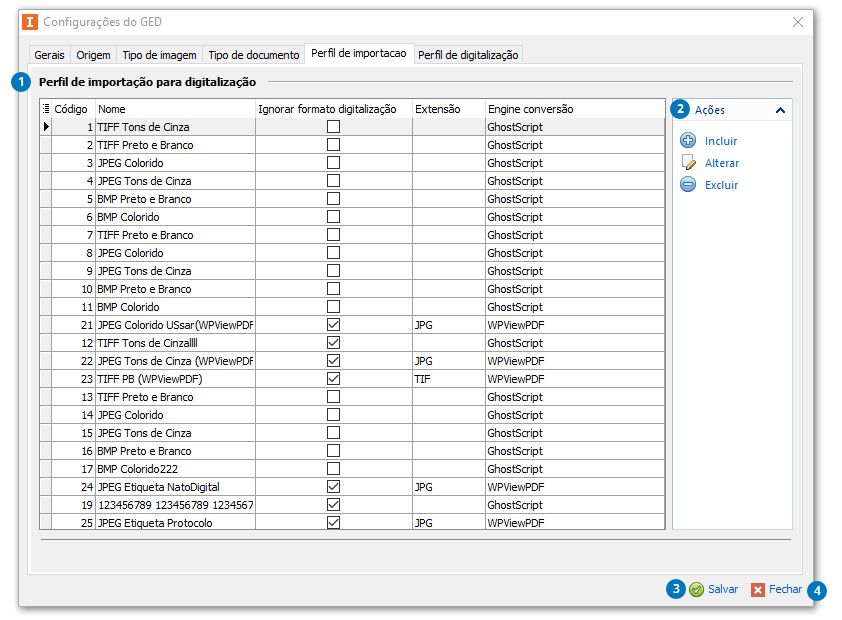Viewport: 842px width, 620px height.
Task: Sort by Engine conversão column header
Action: click(530, 109)
